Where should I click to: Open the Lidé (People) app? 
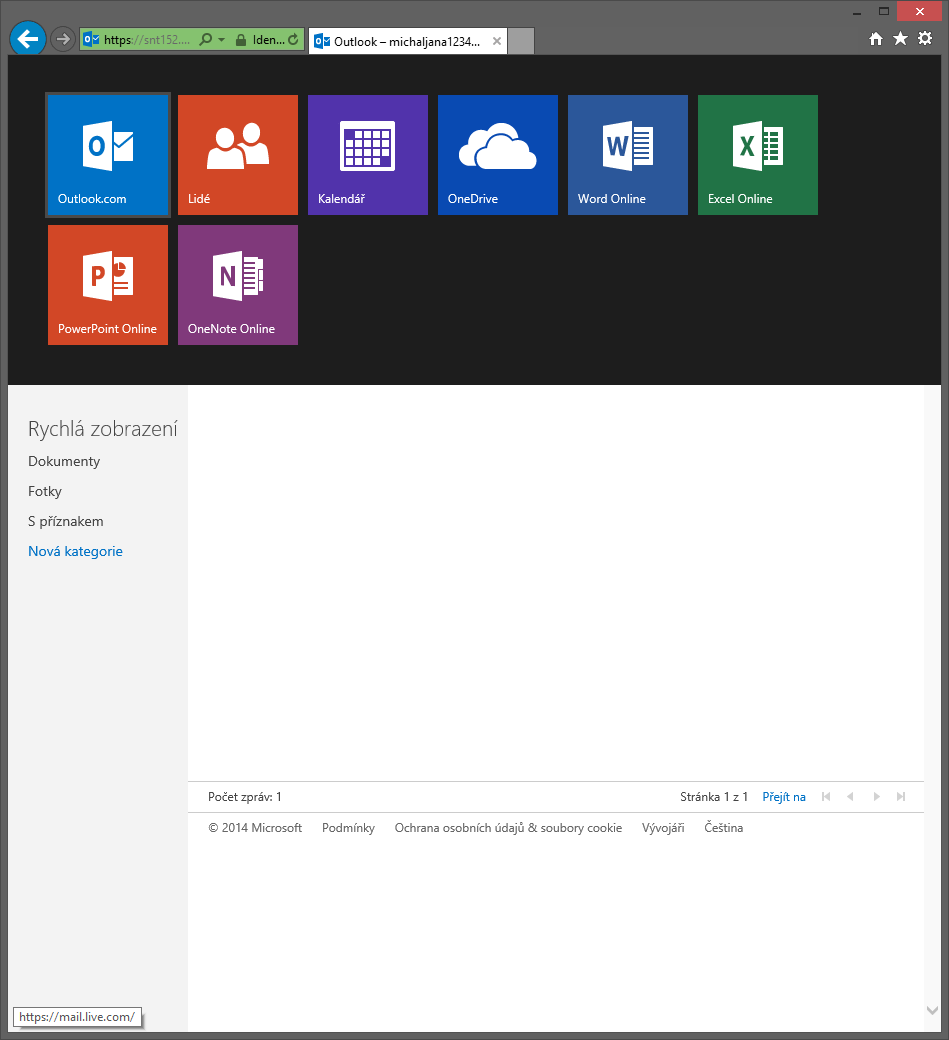pyautogui.click(x=237, y=155)
